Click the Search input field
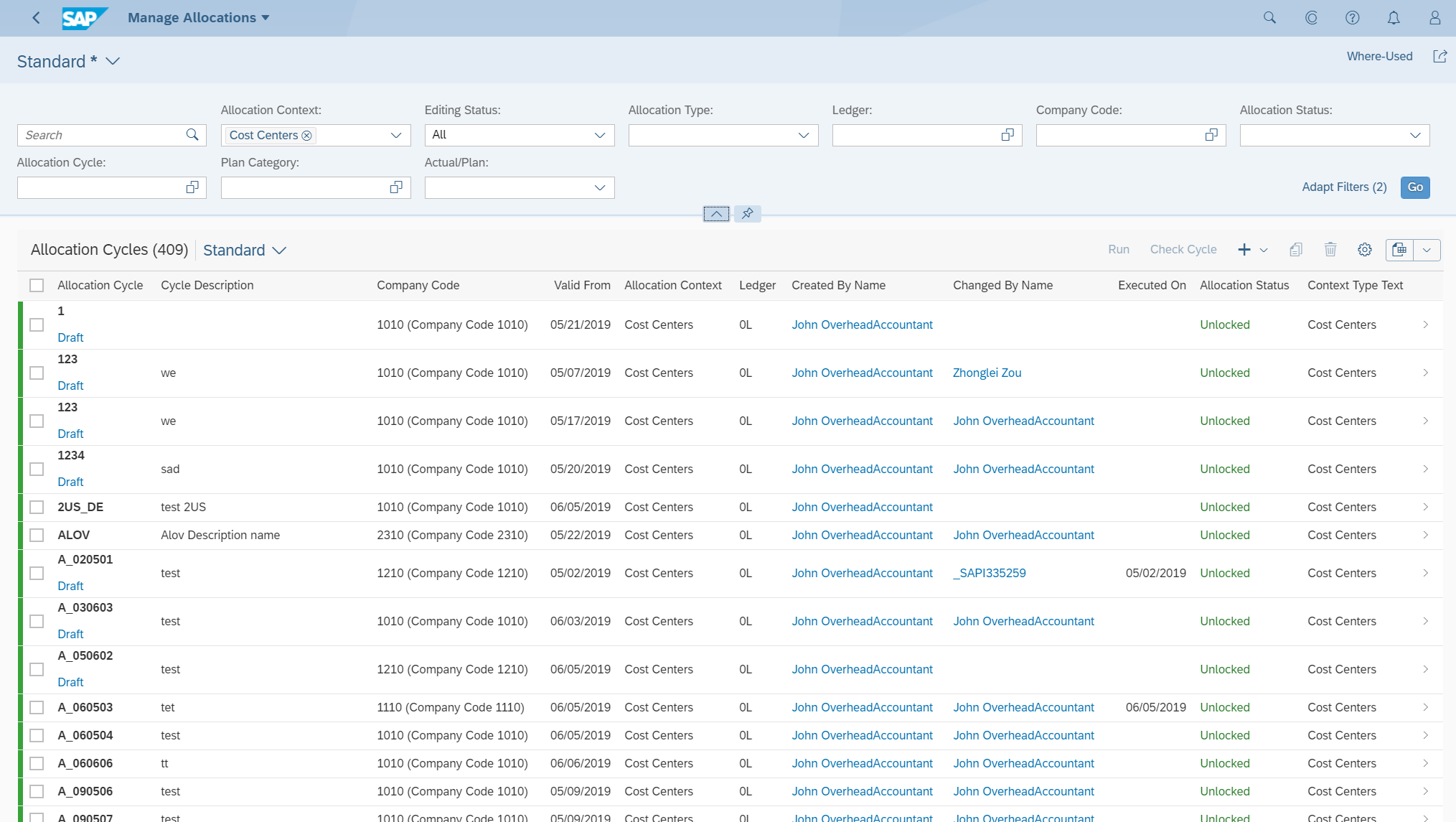Image resolution: width=1456 pixels, height=822 pixels. 102,135
